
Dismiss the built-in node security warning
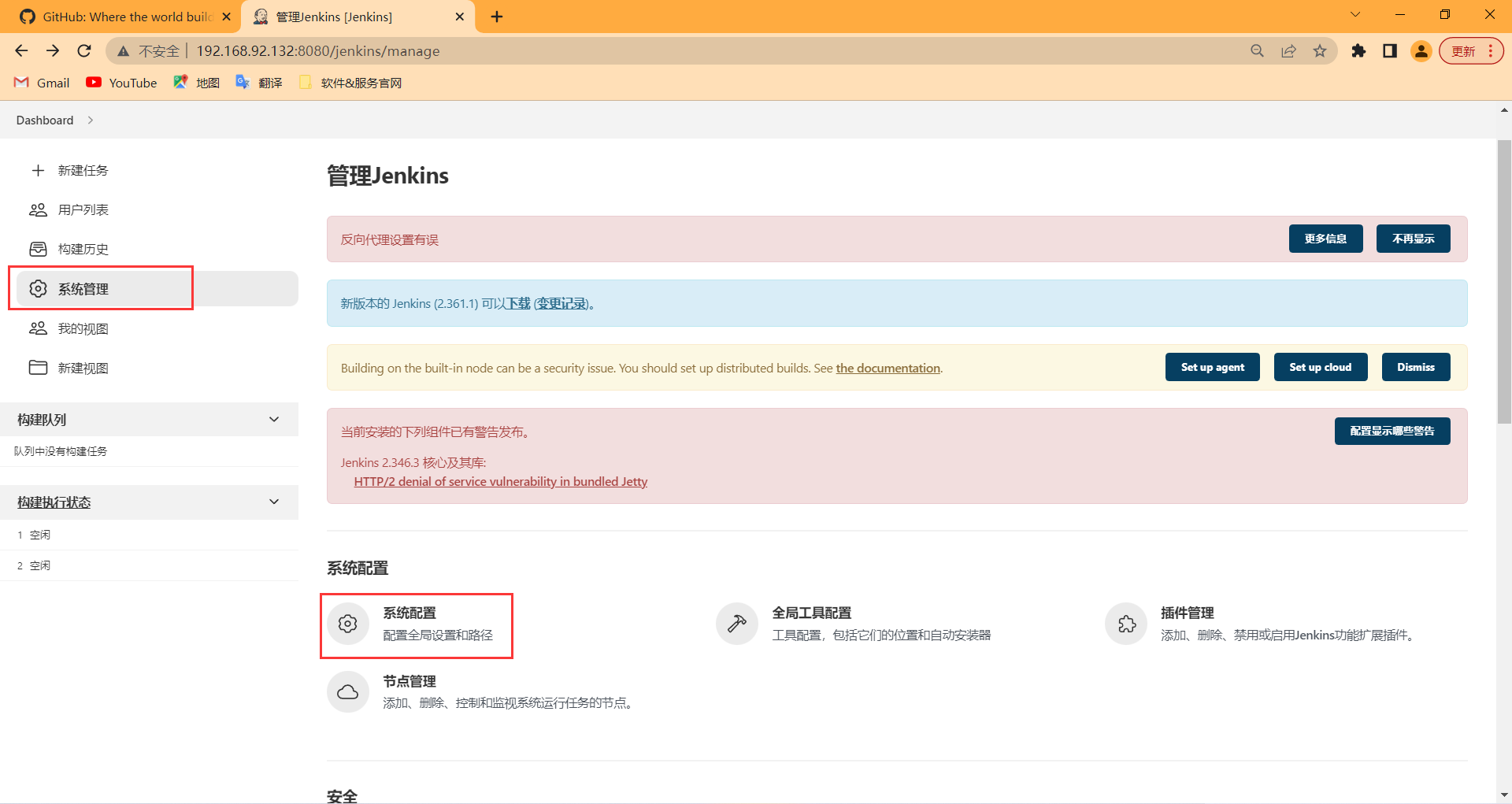[x=1415, y=367]
